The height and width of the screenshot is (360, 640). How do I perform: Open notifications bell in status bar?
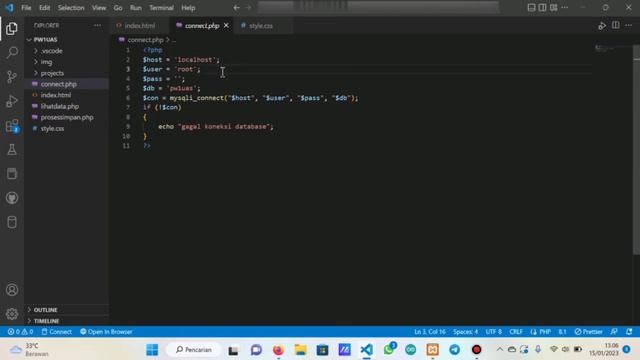(x=629, y=332)
